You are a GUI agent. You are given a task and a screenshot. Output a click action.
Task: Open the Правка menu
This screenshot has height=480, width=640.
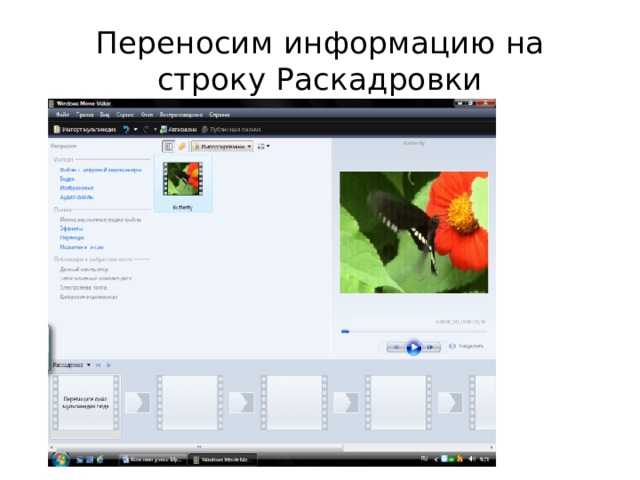click(x=84, y=115)
